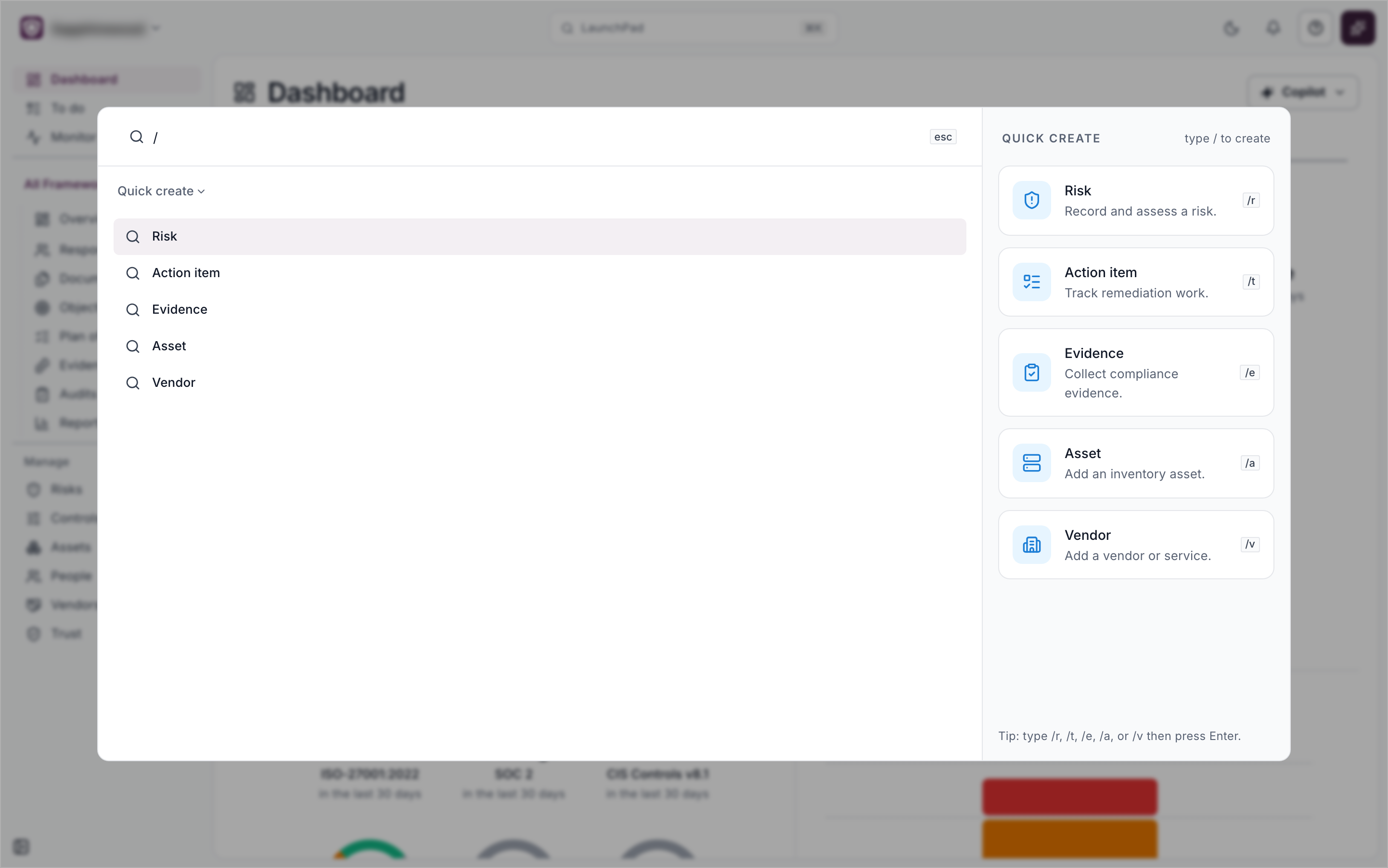The width and height of the screenshot is (1388, 868).
Task: Click the Vendor building icon in Quick Create
Action: coord(1031,545)
